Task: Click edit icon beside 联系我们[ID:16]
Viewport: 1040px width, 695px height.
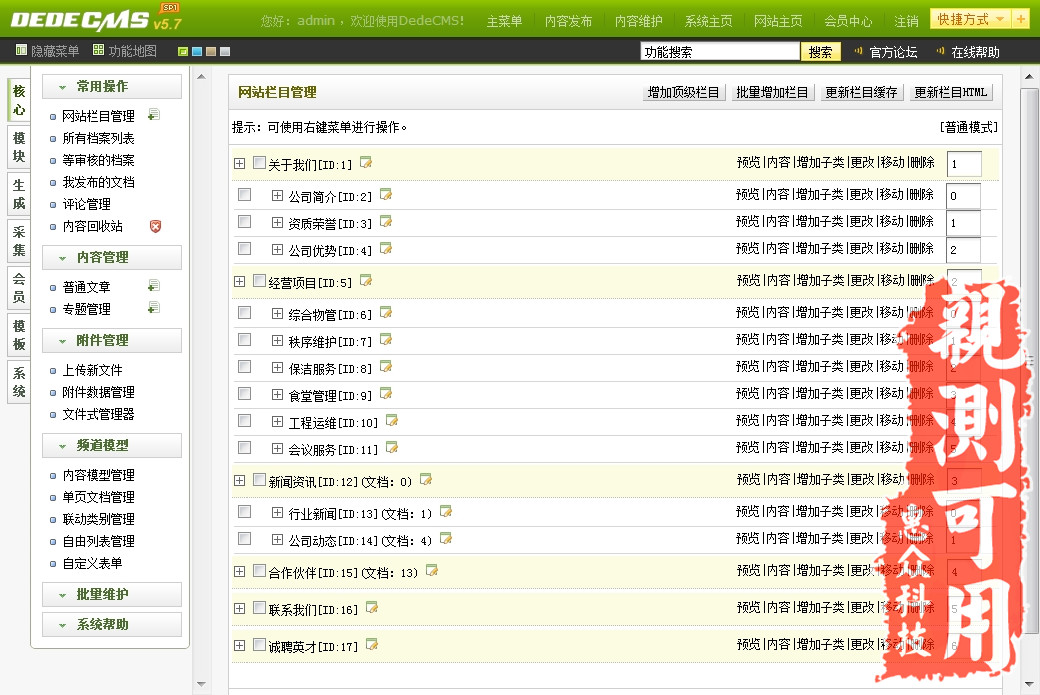Action: coord(372,607)
